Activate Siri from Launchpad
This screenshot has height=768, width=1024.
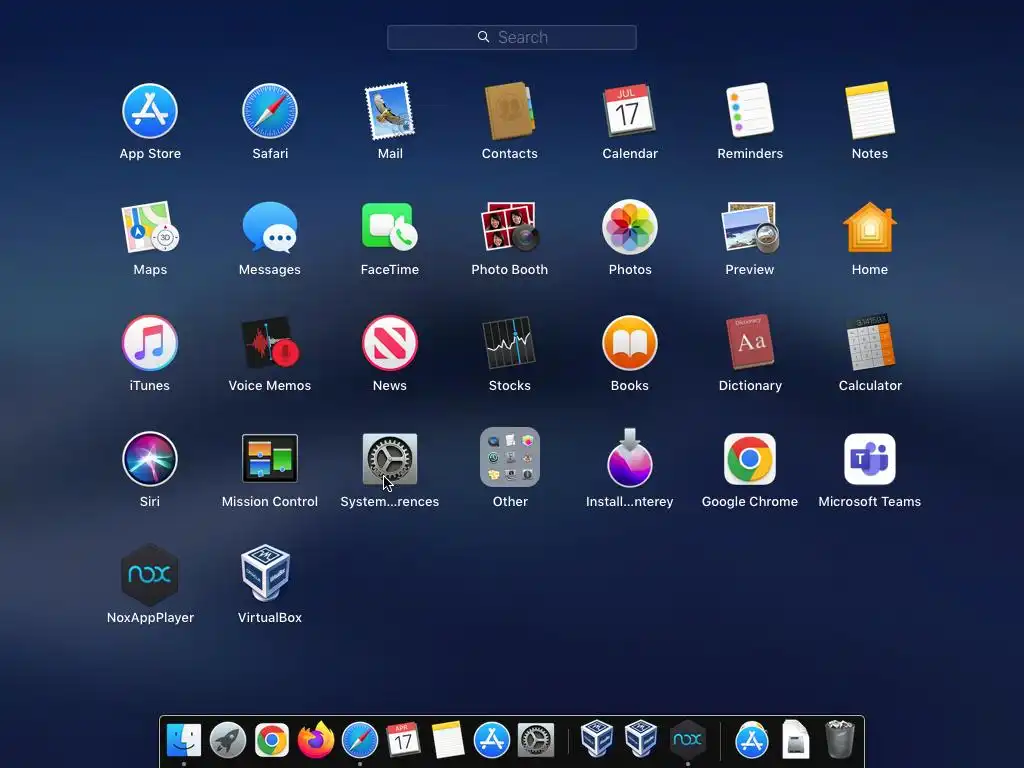click(150, 459)
